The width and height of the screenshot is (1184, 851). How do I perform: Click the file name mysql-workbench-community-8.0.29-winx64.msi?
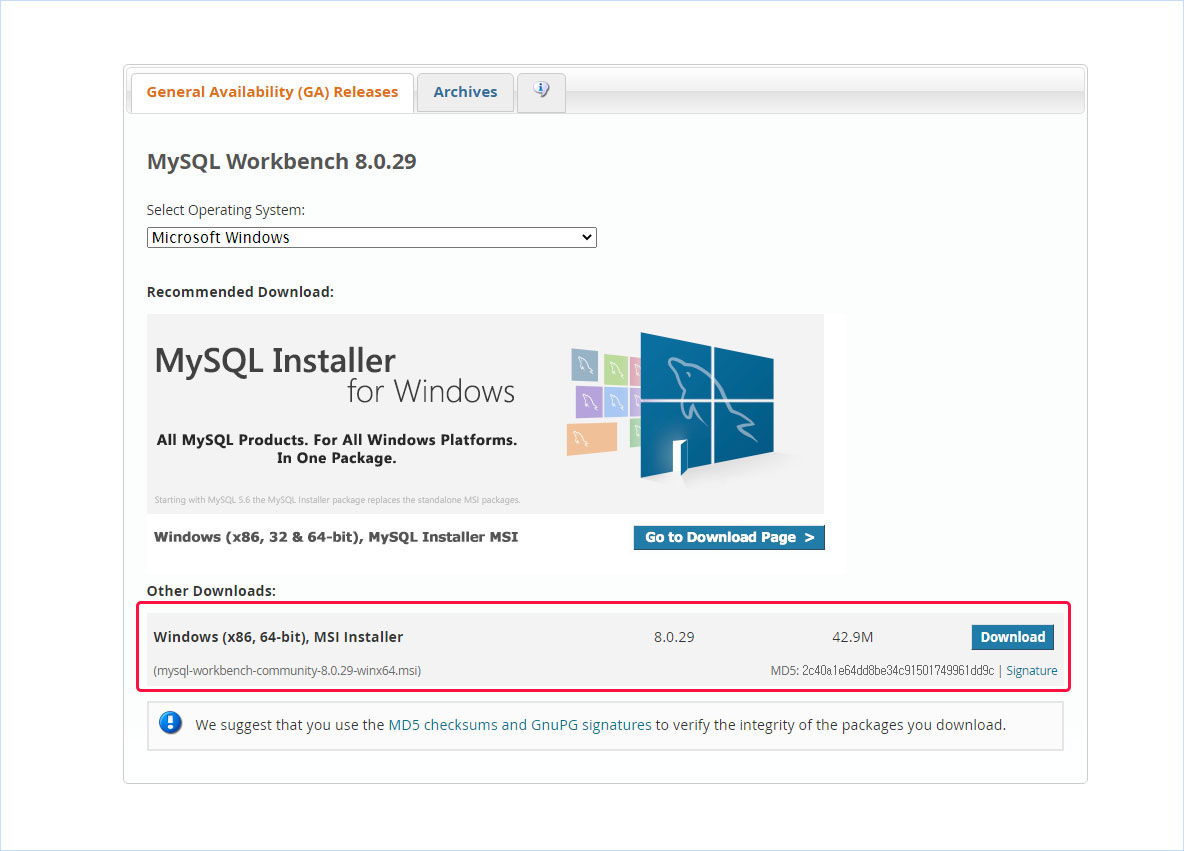(287, 671)
